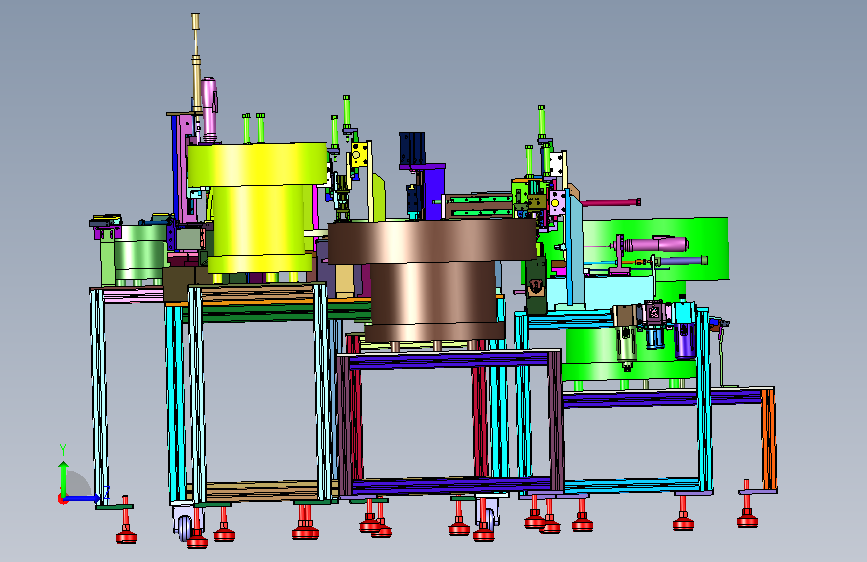Click the red origin point of the coordinate triad
This screenshot has width=867, height=562.
tap(62, 499)
